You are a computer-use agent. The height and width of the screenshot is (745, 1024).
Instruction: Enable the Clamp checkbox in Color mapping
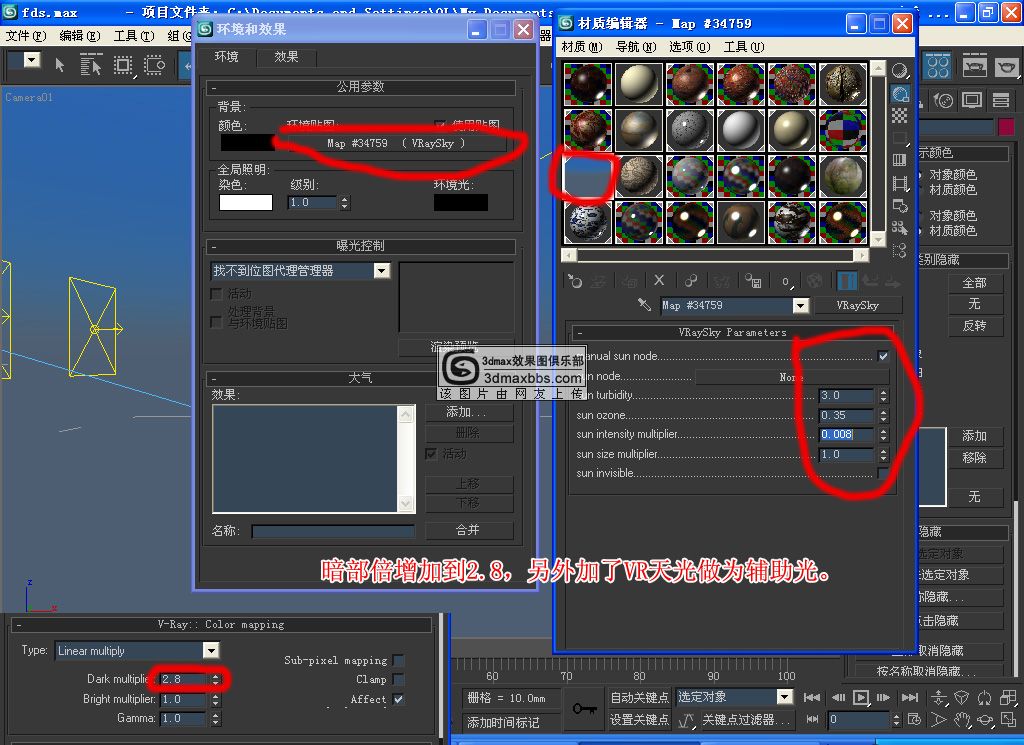(398, 679)
